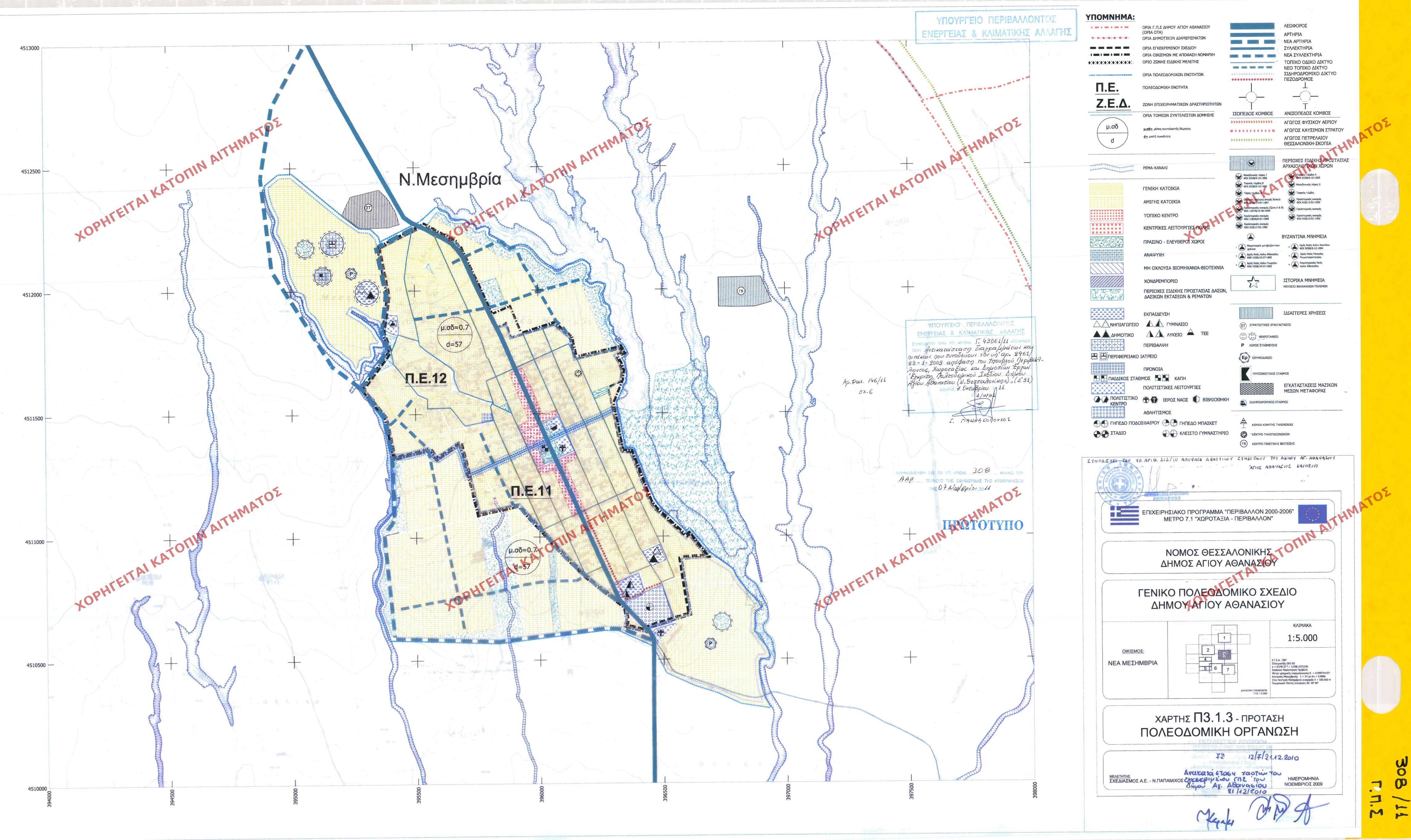
Task: Click the Π.Ε.11 label on the map
Action: (531, 491)
